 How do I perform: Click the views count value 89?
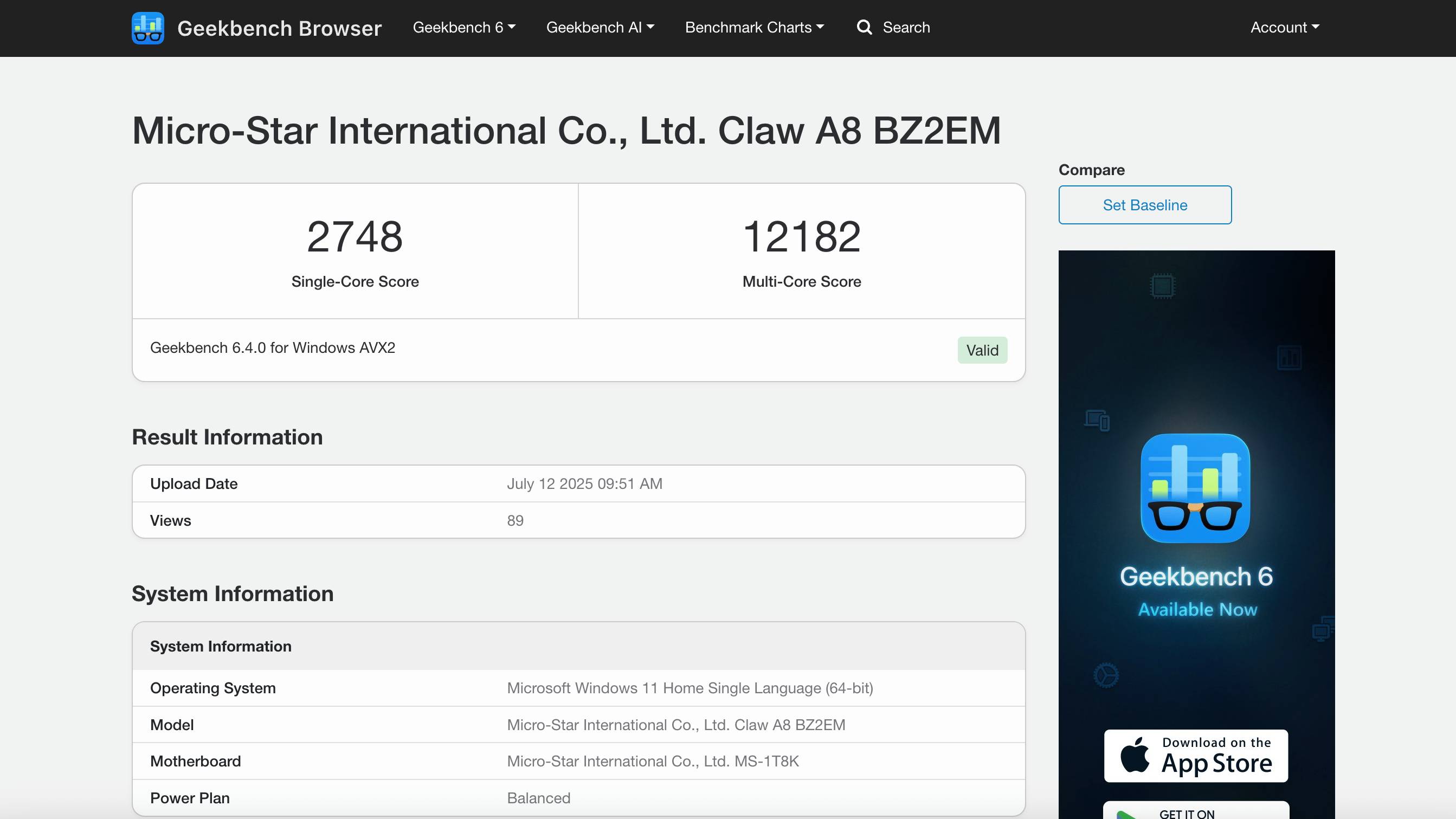pos(515,520)
